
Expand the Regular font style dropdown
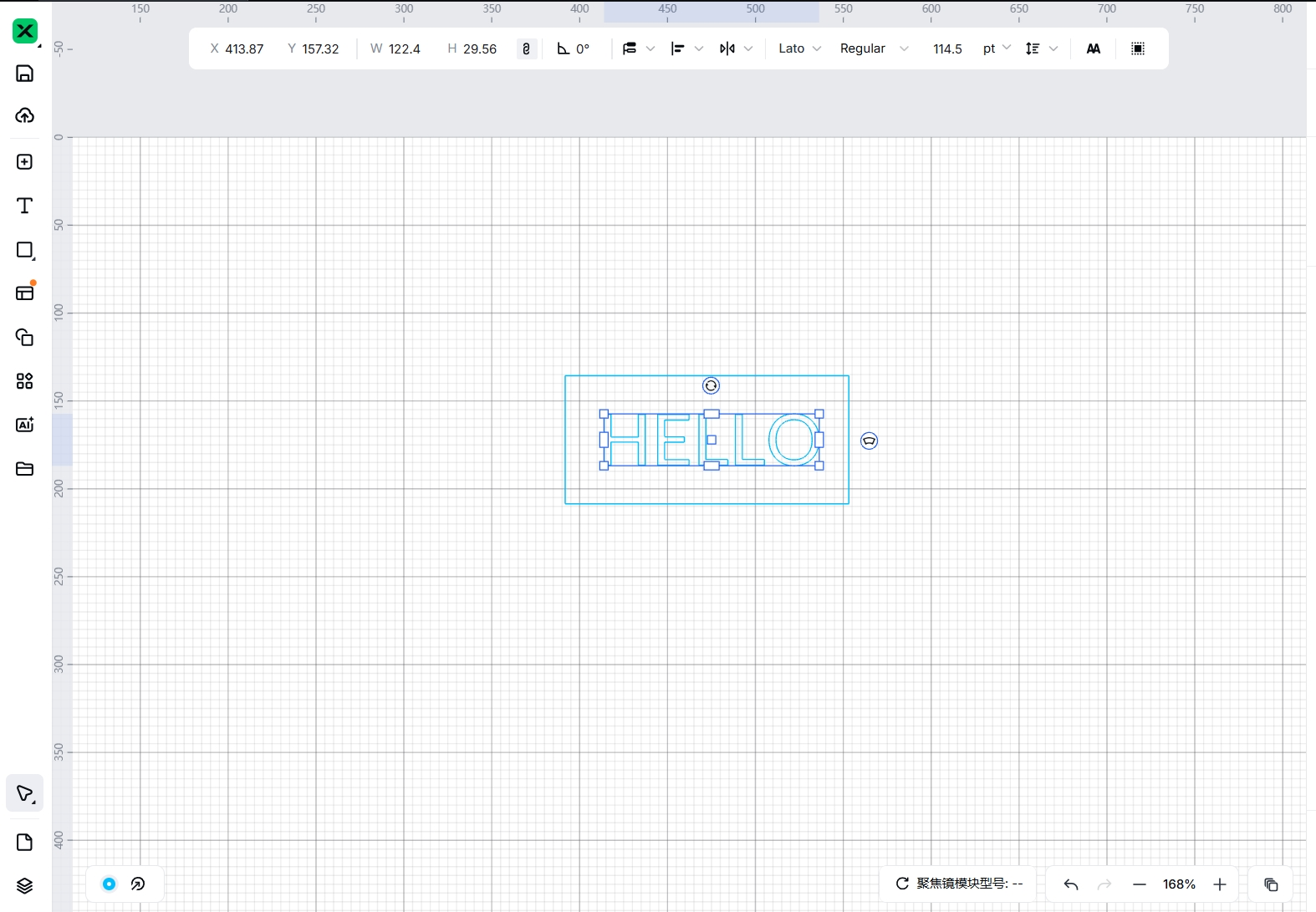tap(874, 48)
